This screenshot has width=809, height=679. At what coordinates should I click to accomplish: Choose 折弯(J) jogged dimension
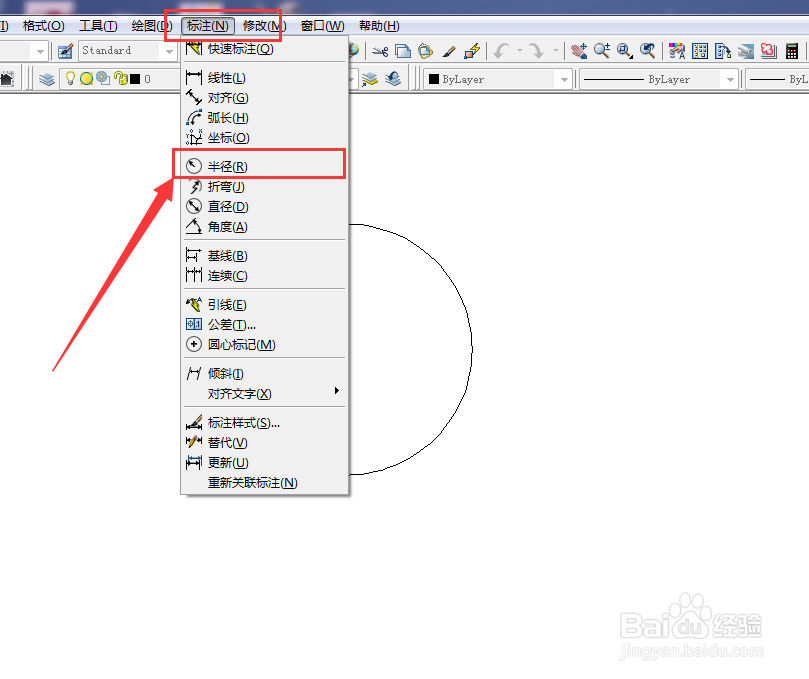point(265,186)
